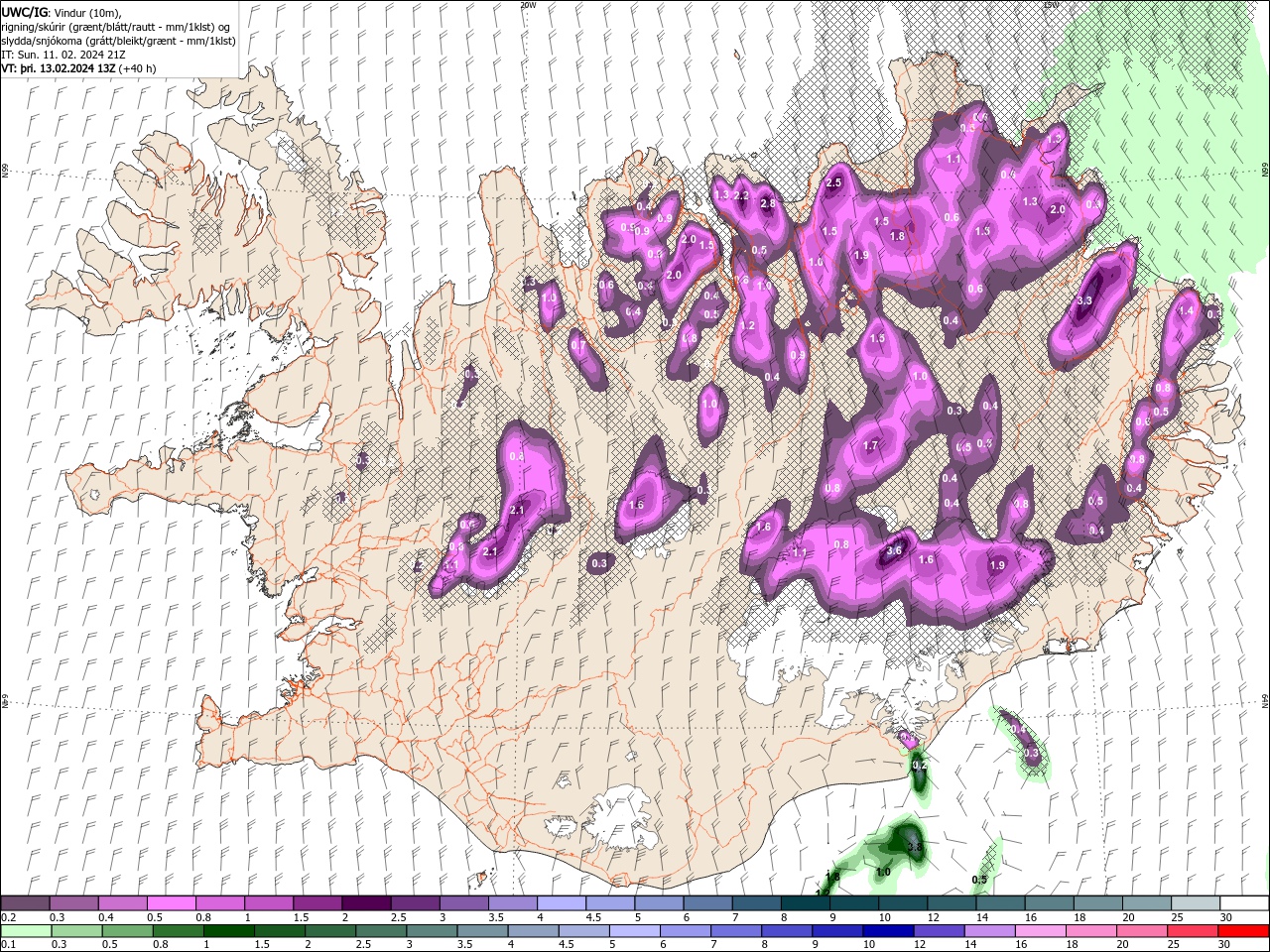The image size is (1270, 952).
Task: Click the 'slydda/snjókoma' legend description line
Action: coord(118,41)
